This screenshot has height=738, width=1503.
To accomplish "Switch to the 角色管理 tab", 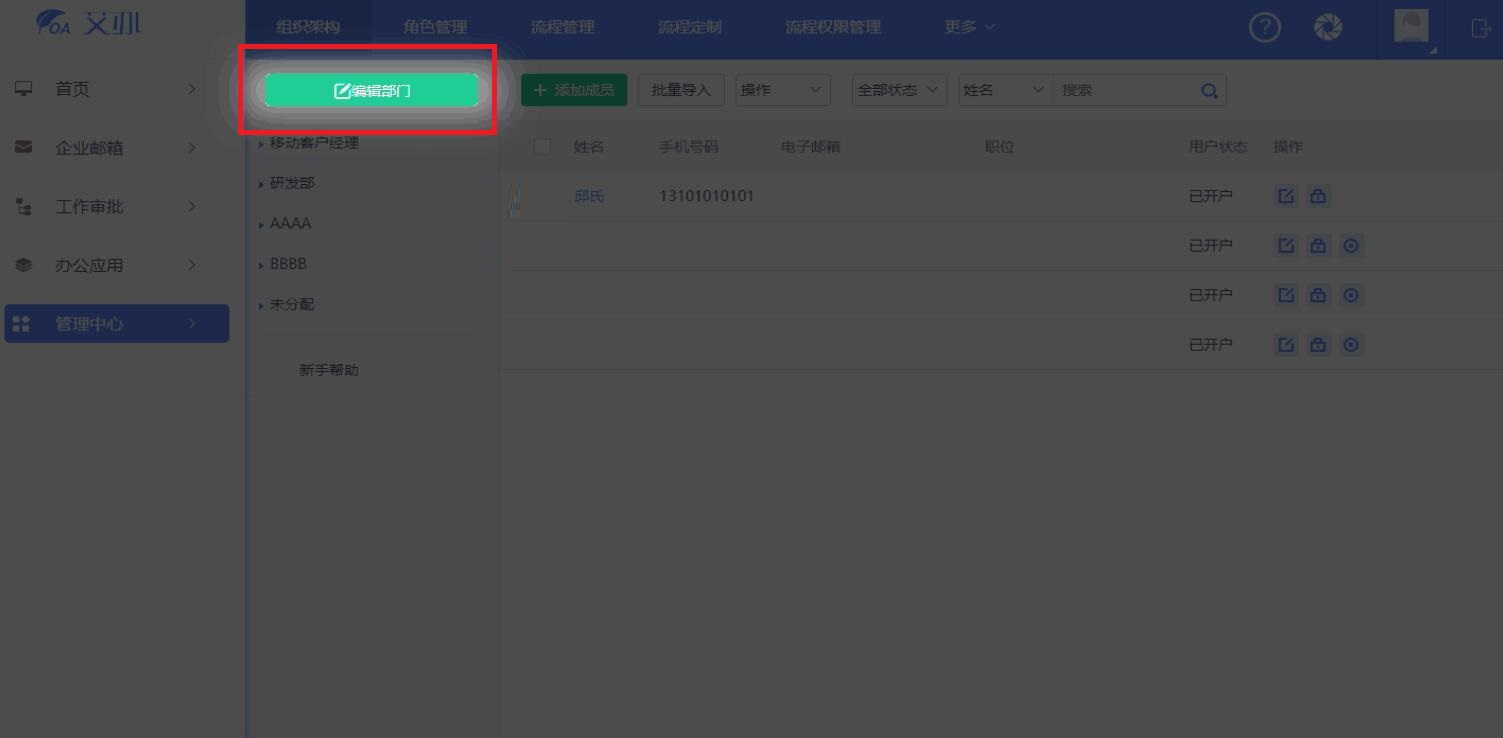I will click(435, 27).
